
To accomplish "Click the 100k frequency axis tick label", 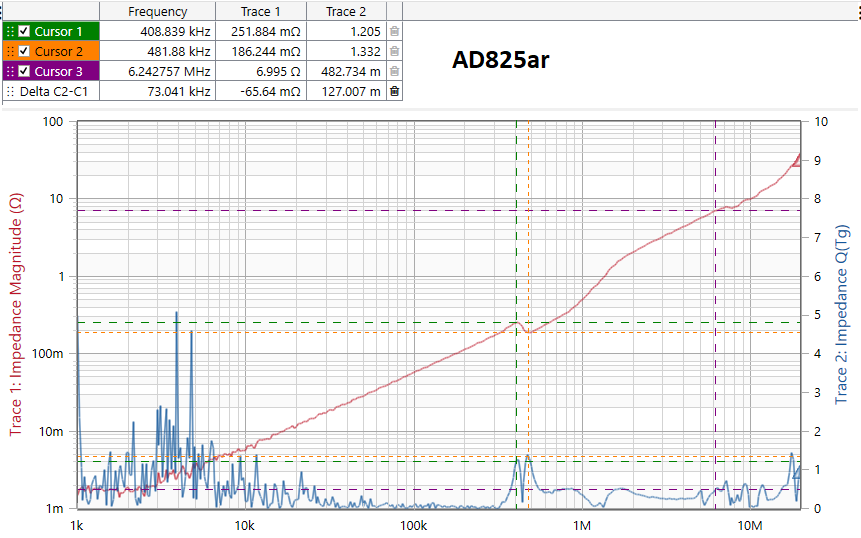I will (x=413, y=525).
